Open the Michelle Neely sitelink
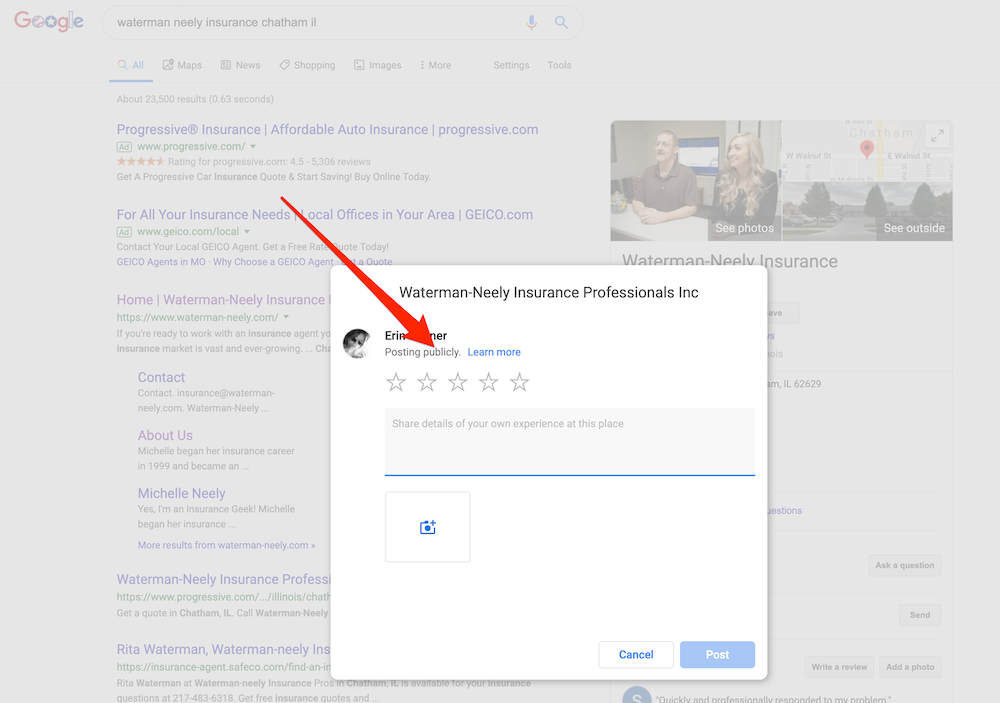The image size is (1000, 703). tap(182, 493)
